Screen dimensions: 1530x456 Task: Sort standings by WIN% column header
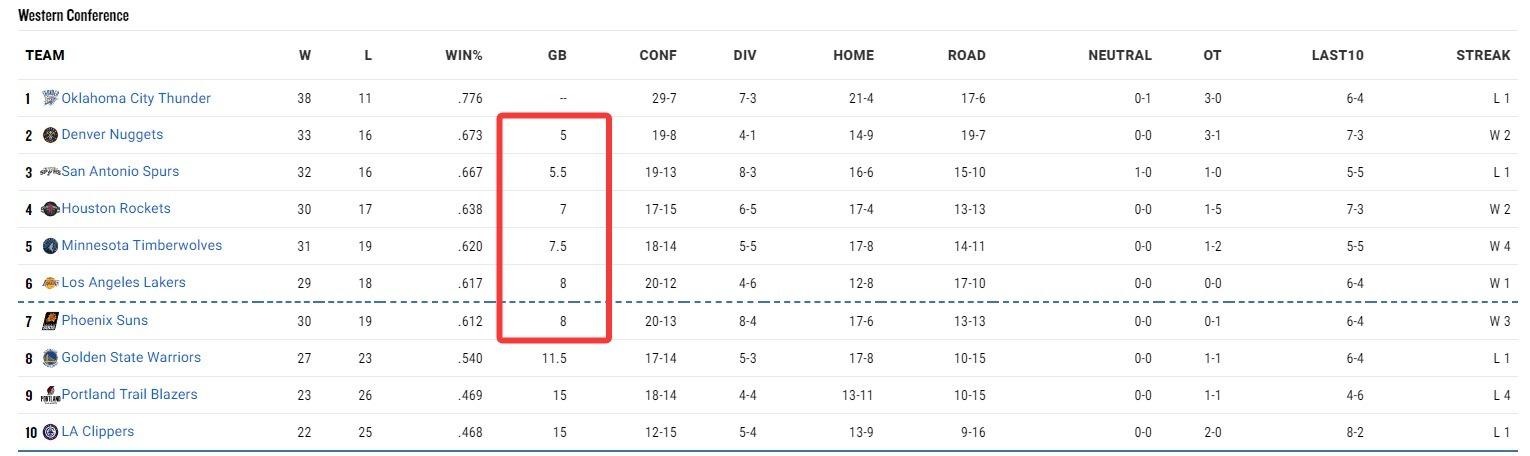coord(464,55)
